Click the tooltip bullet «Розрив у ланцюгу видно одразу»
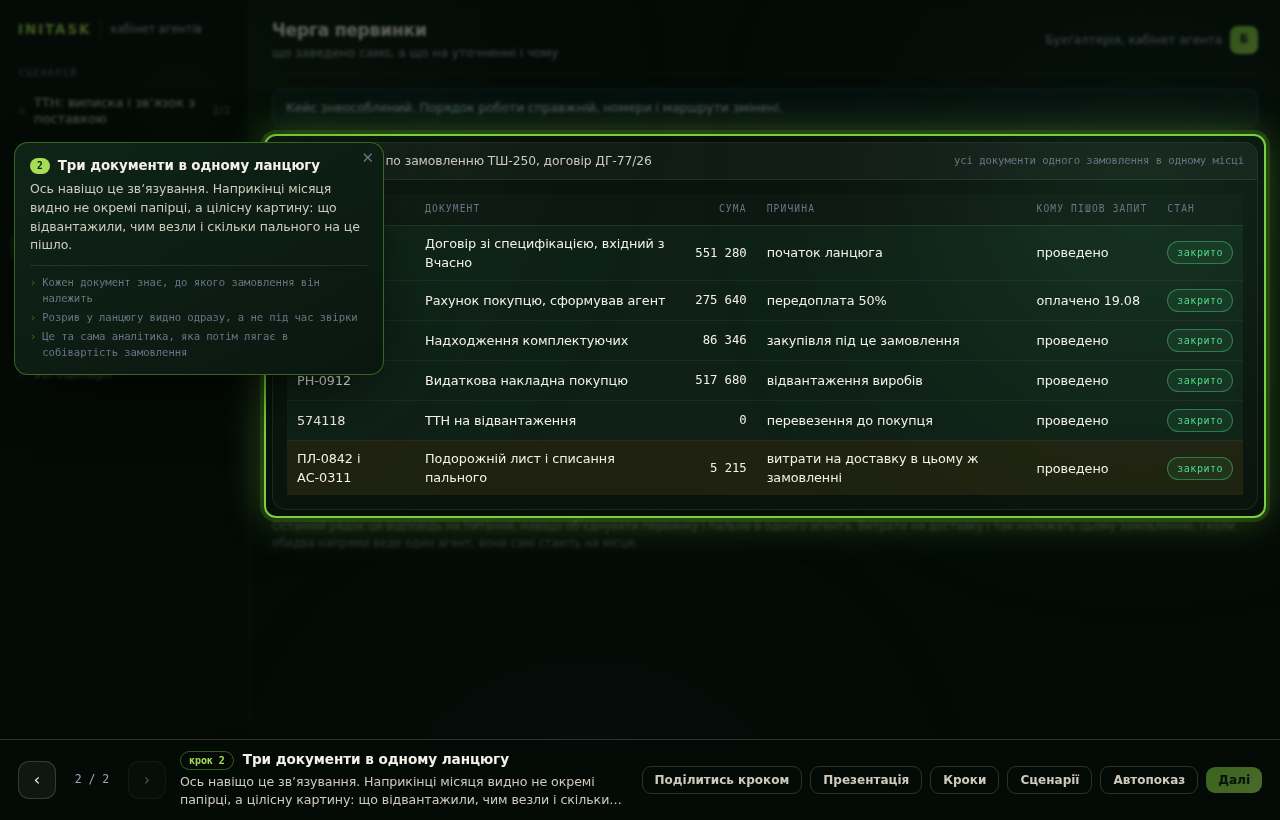 point(199,318)
